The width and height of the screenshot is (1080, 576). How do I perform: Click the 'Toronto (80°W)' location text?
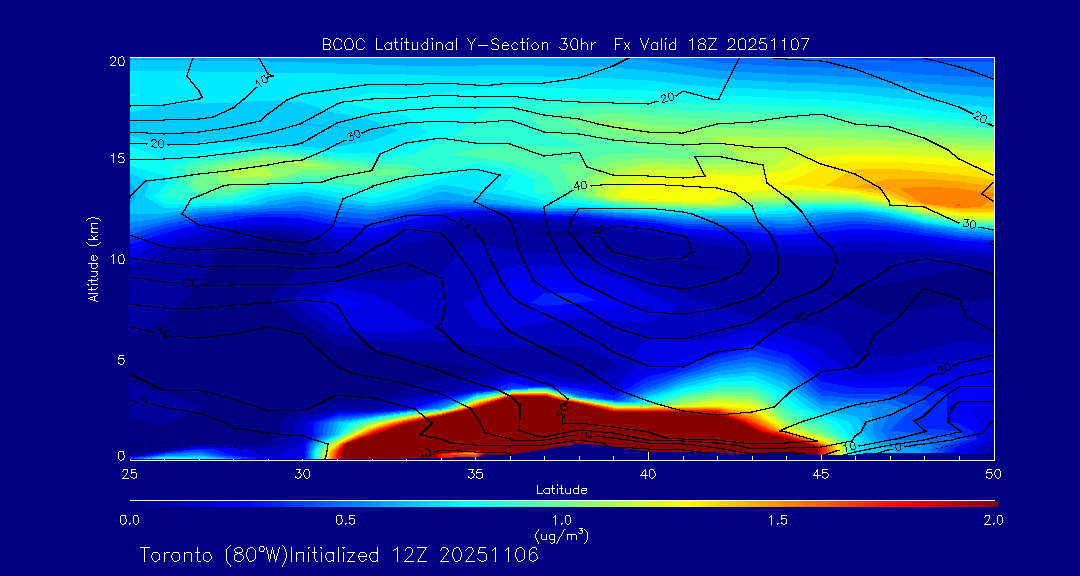point(211,555)
